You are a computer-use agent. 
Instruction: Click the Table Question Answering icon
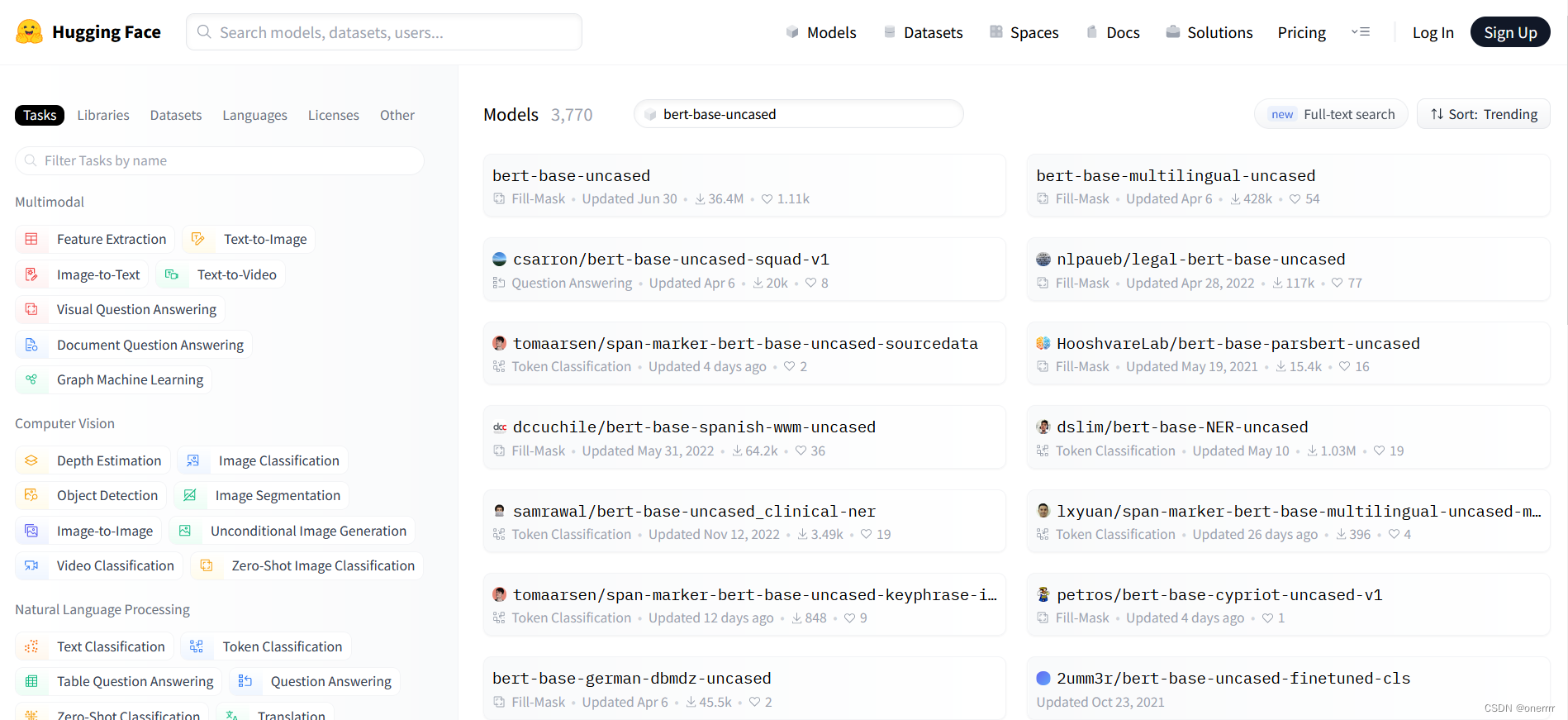(31, 681)
